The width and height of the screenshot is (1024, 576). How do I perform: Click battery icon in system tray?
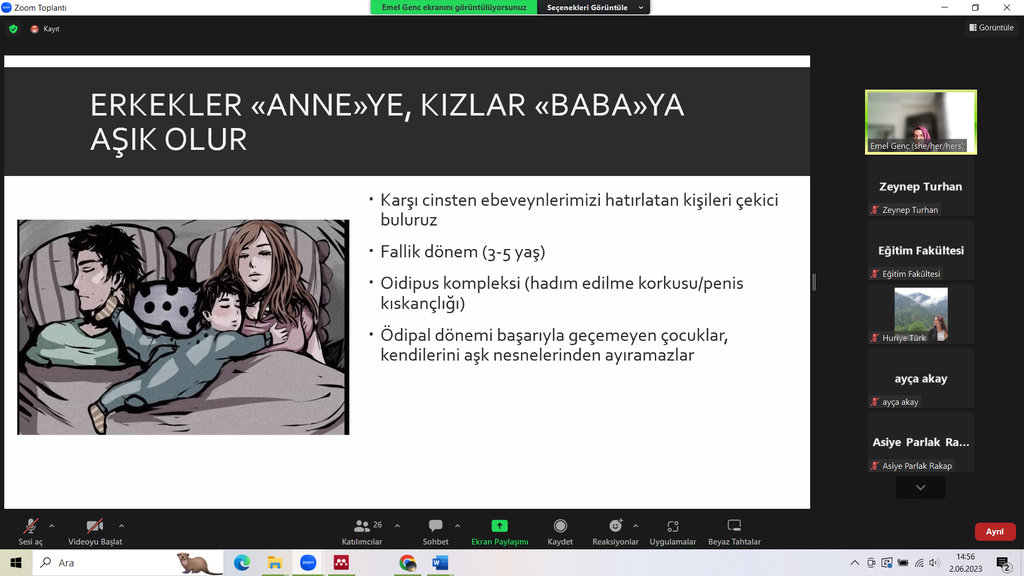(903, 562)
